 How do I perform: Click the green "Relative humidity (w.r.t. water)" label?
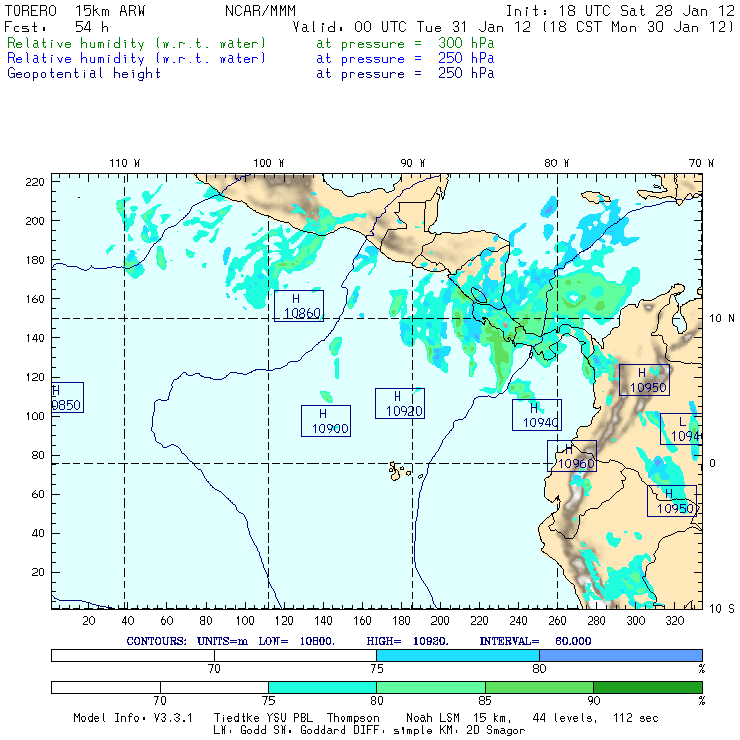click(136, 43)
